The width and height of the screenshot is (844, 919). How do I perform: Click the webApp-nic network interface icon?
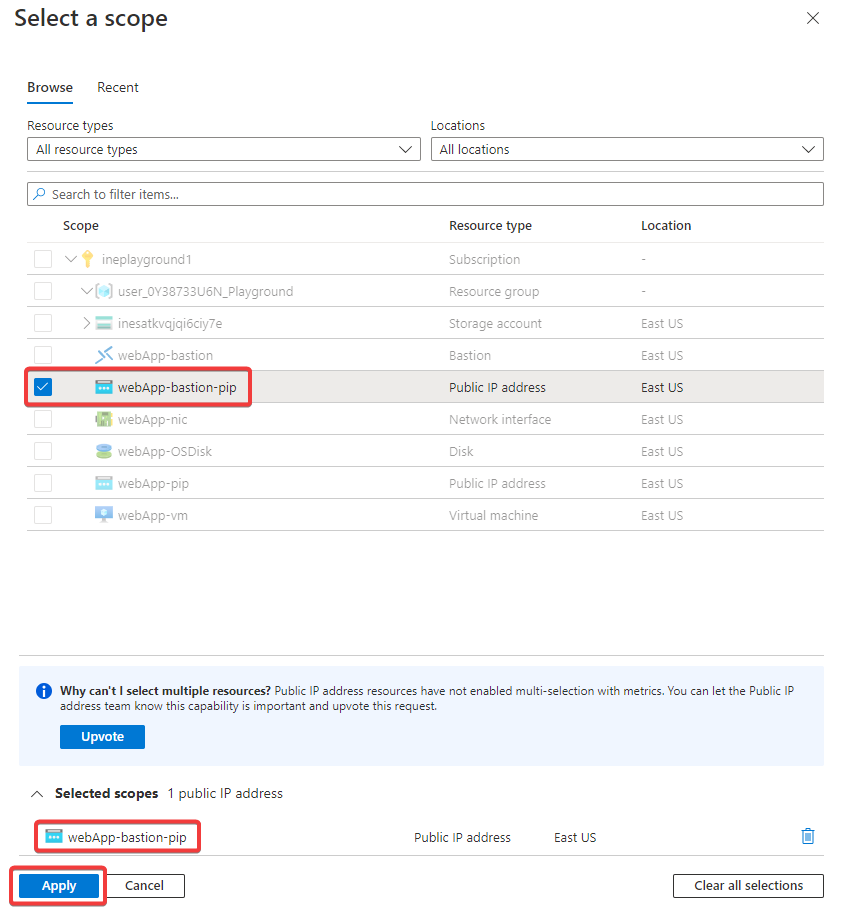pyautogui.click(x=104, y=419)
